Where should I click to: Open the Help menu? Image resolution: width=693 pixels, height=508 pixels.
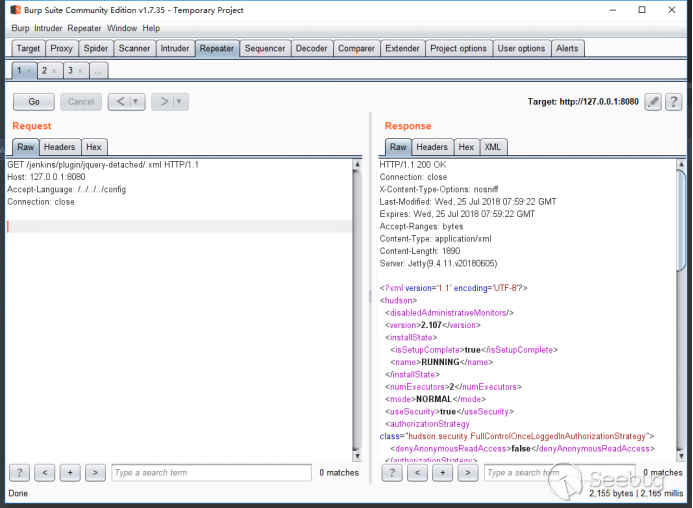click(151, 28)
